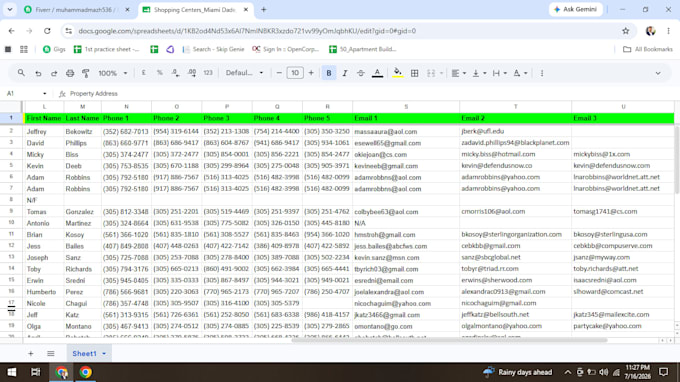Select the paint format roller icon
This screenshot has width=680, height=382.
(x=86, y=73)
